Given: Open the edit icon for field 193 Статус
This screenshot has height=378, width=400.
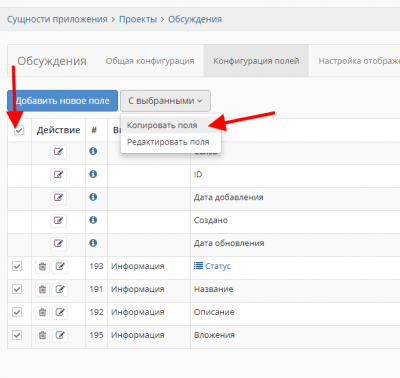Looking at the screenshot, I should click(60, 266).
